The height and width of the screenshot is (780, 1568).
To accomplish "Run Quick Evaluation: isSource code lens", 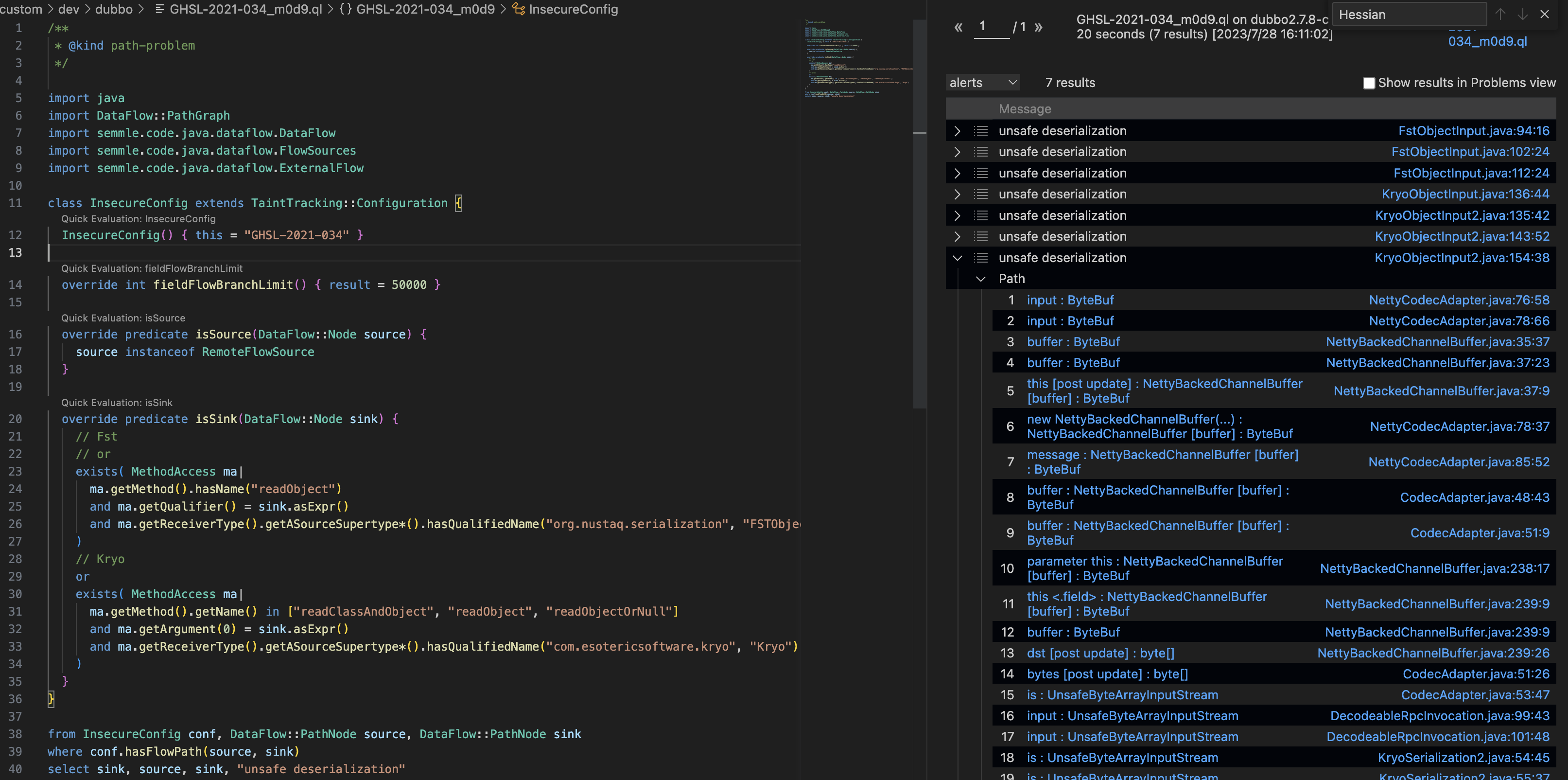I will click(x=123, y=318).
